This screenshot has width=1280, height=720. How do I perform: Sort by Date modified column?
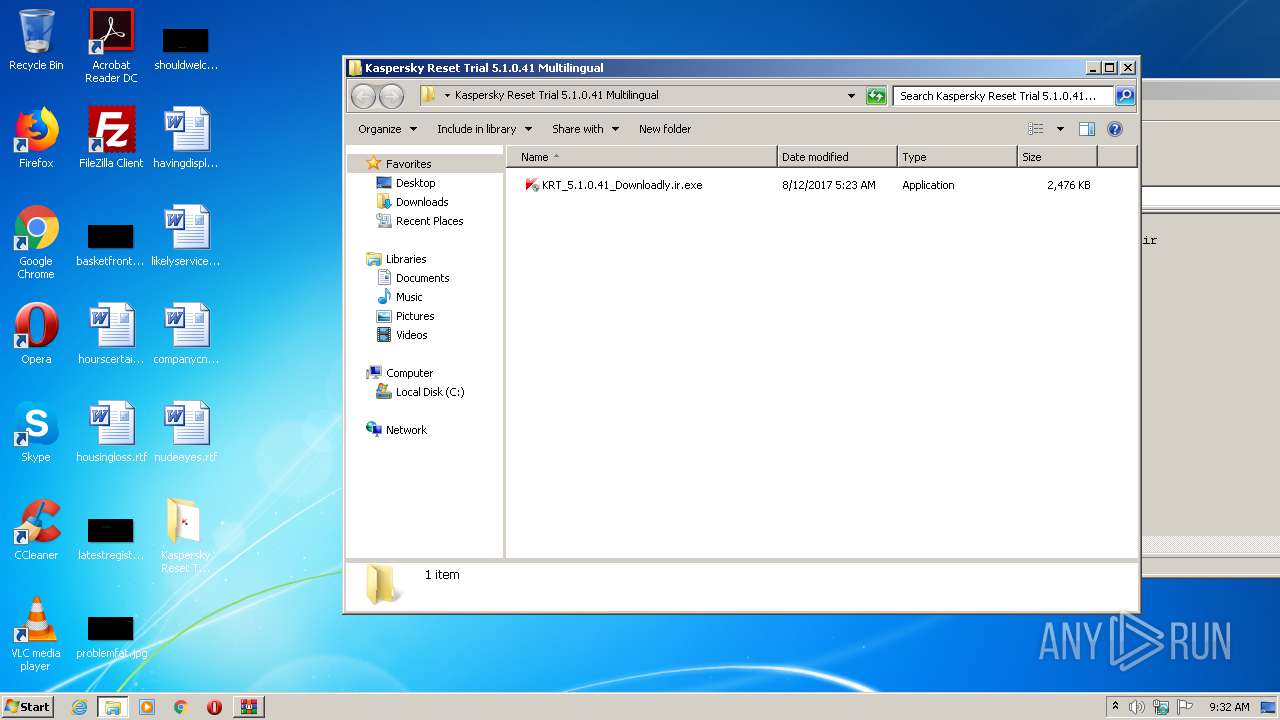coord(837,157)
